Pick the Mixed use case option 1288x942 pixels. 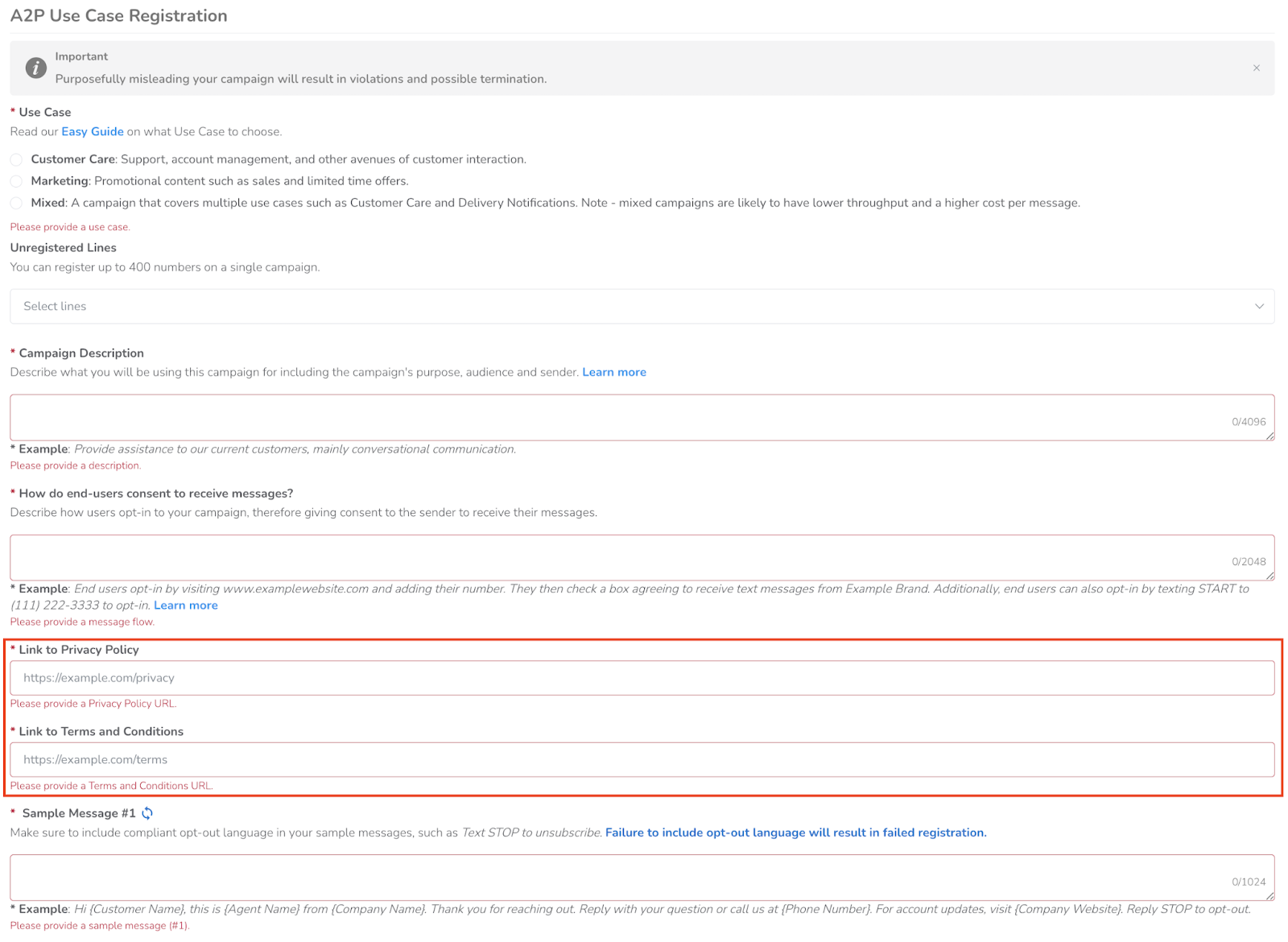16,203
